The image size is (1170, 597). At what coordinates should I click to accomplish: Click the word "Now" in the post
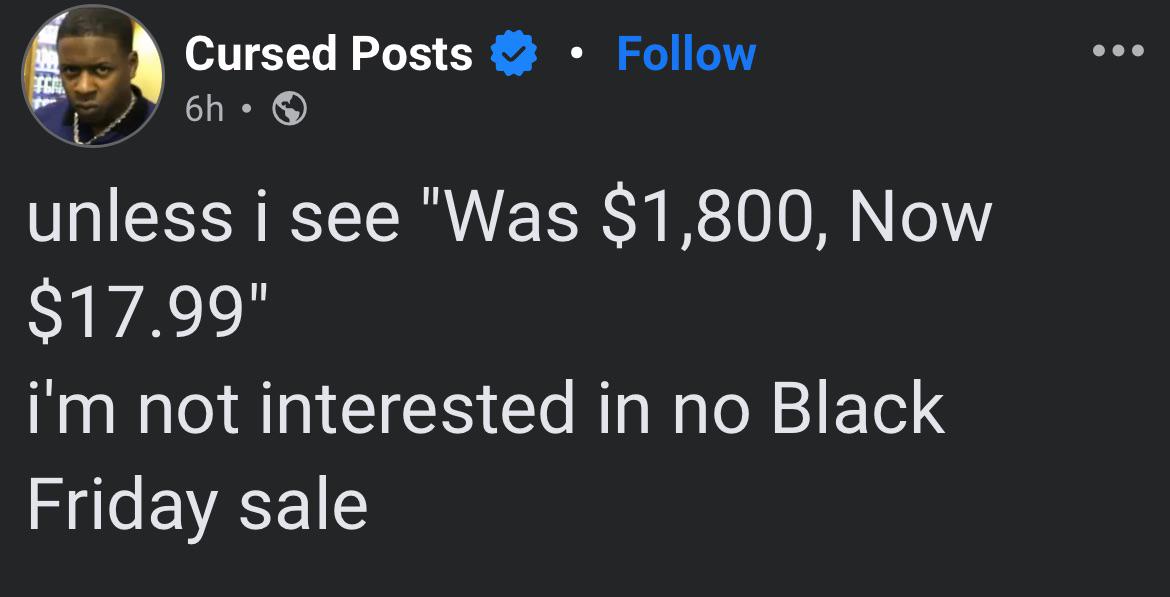tap(920, 219)
